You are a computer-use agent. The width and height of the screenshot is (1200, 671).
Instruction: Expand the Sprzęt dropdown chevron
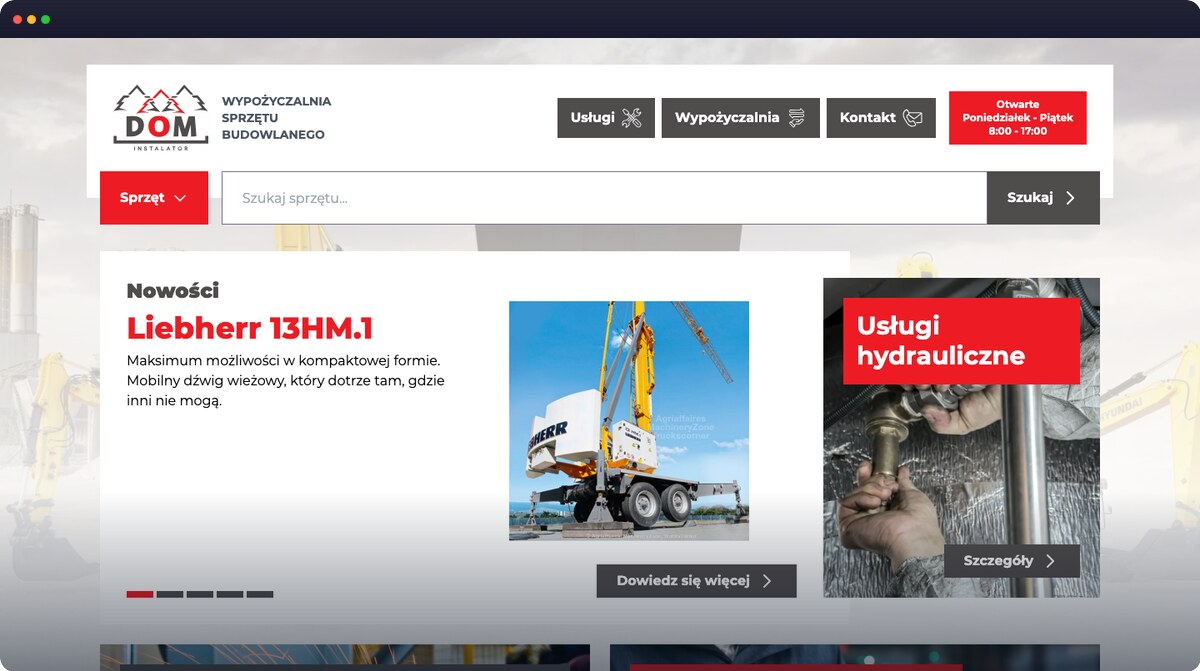(x=180, y=198)
